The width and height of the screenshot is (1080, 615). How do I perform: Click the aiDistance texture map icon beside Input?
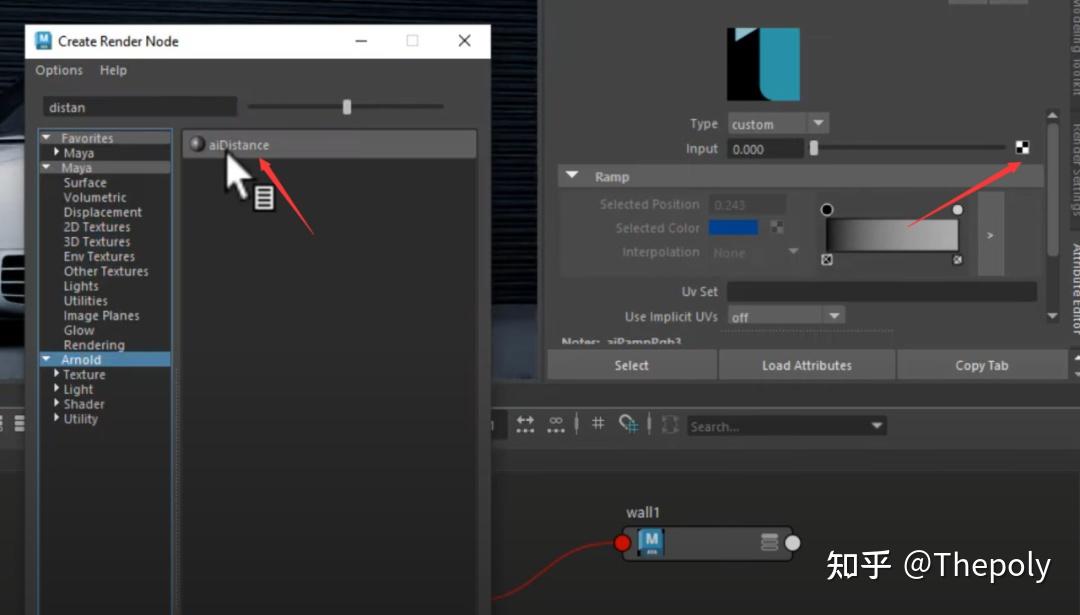click(x=1021, y=146)
